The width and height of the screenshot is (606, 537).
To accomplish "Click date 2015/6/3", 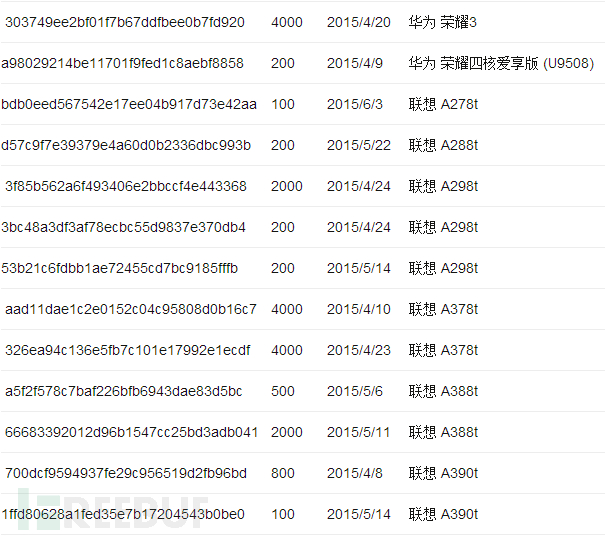I will (x=355, y=104).
